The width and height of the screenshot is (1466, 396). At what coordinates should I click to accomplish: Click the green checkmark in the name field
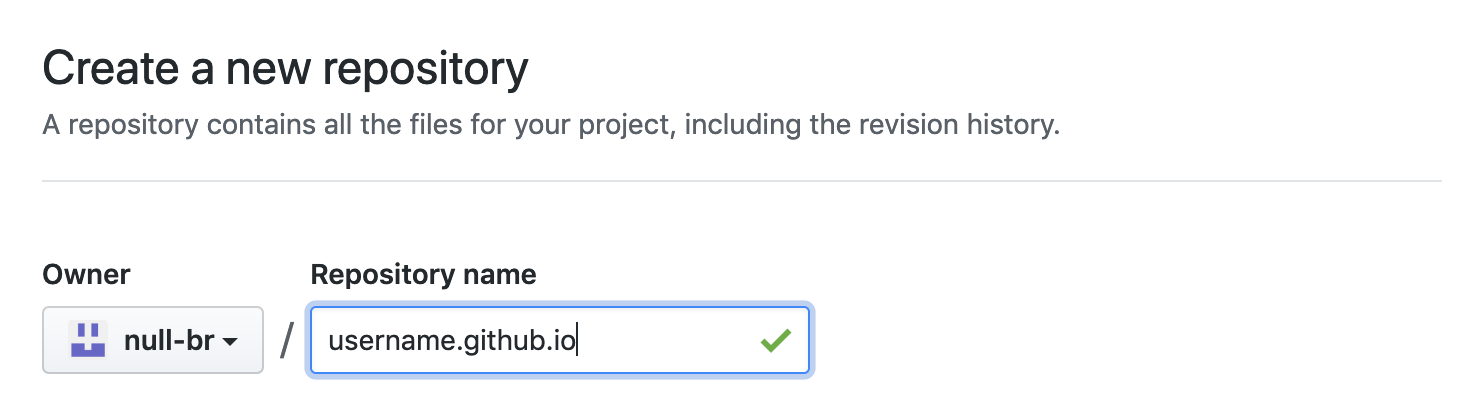click(x=775, y=341)
